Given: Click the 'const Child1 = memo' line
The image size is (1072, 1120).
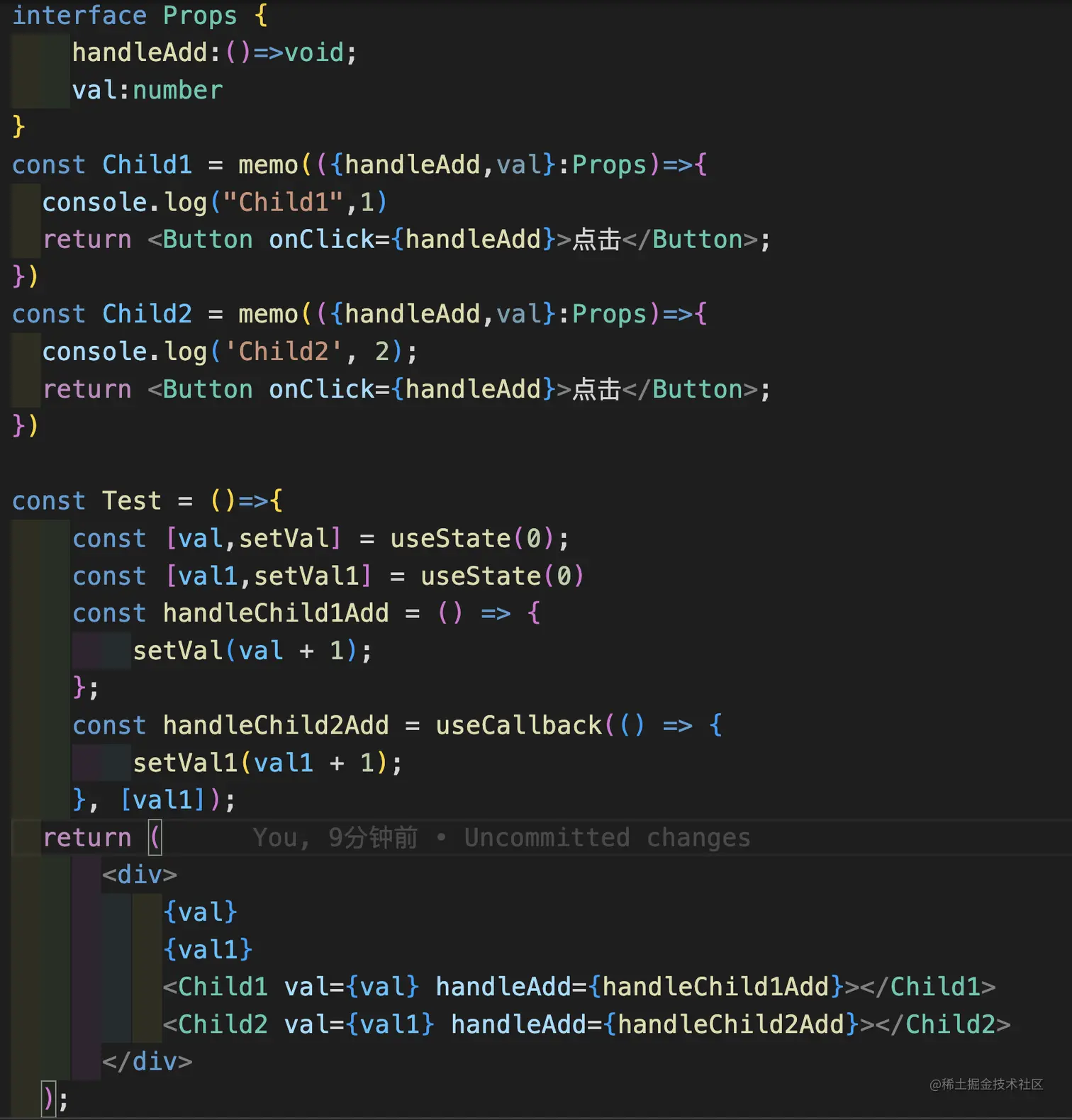Looking at the screenshot, I should click(x=359, y=164).
